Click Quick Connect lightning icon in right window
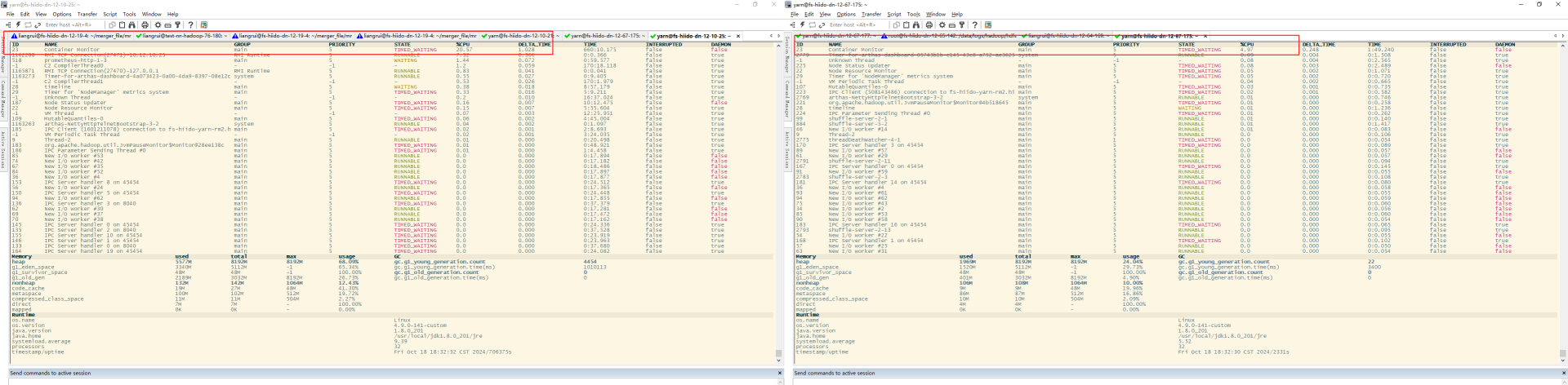Screen dimensions: 1568x385 [x=802, y=24]
